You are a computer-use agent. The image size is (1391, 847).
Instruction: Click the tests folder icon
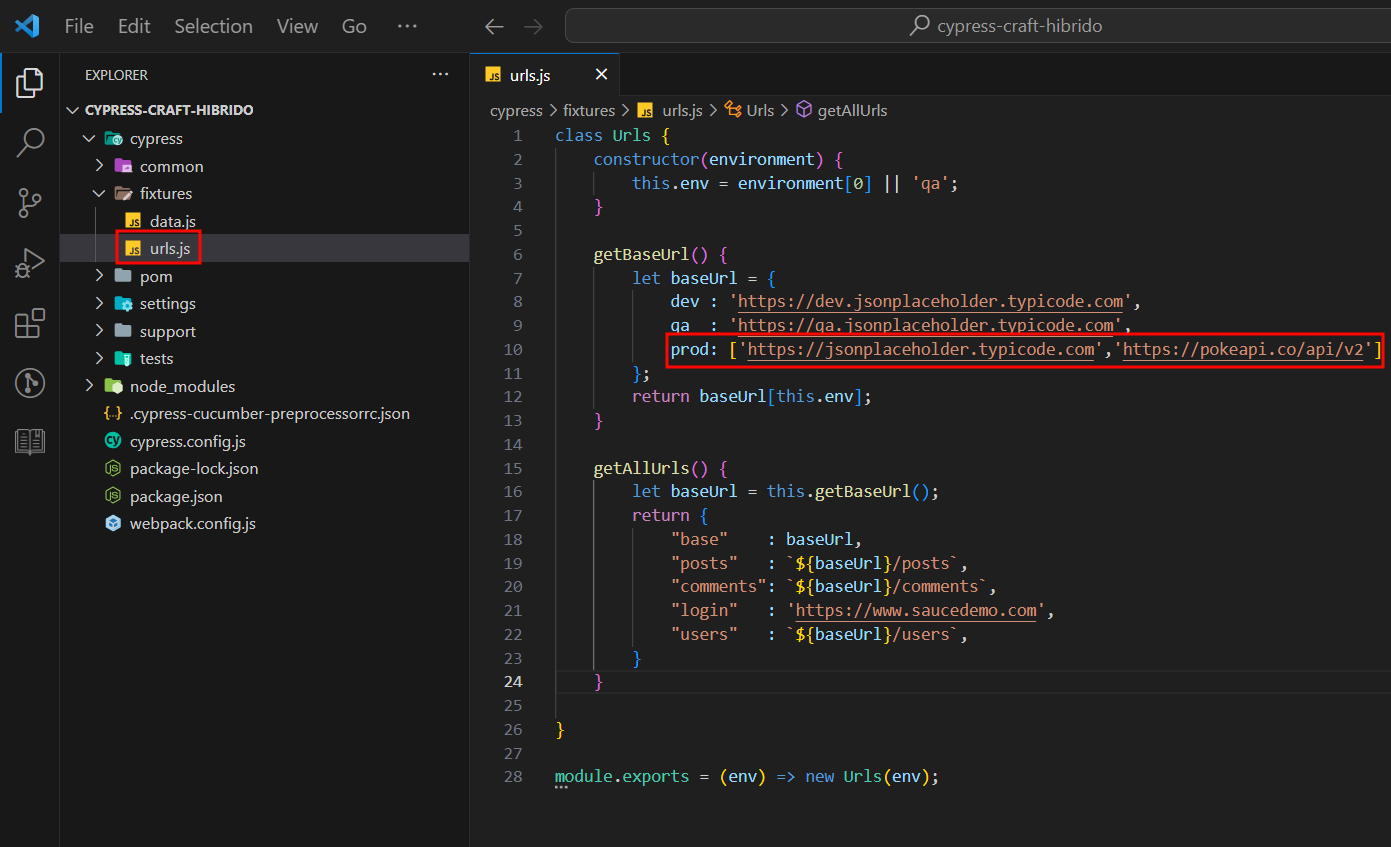tap(123, 358)
